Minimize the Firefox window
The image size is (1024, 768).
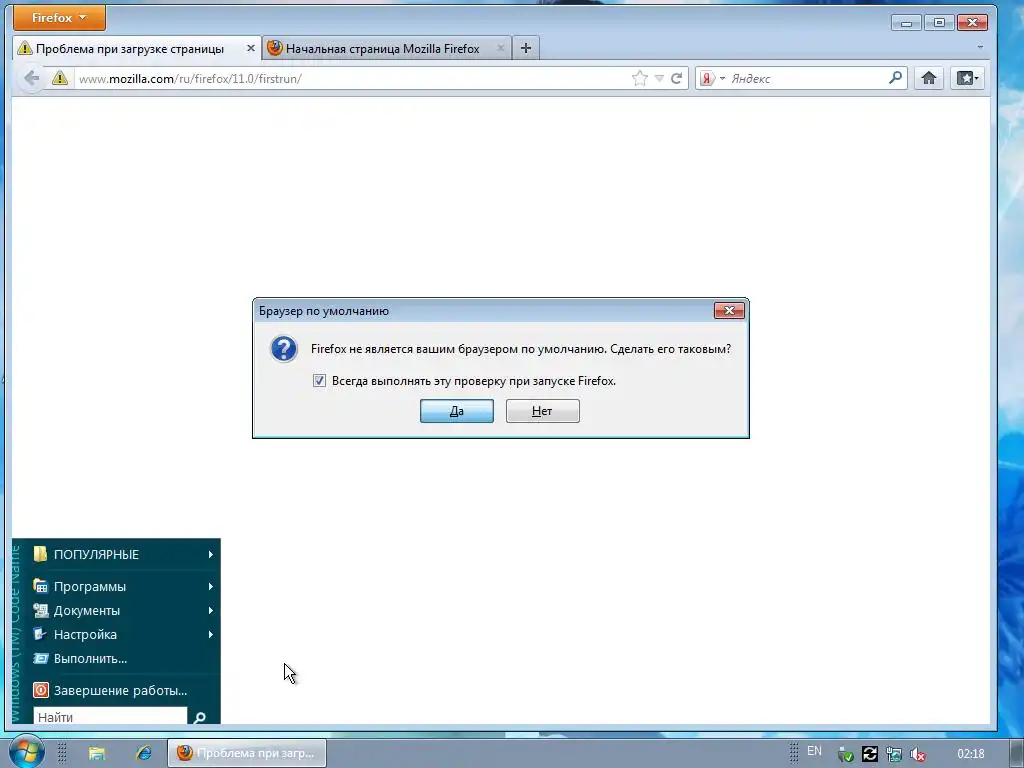click(906, 23)
